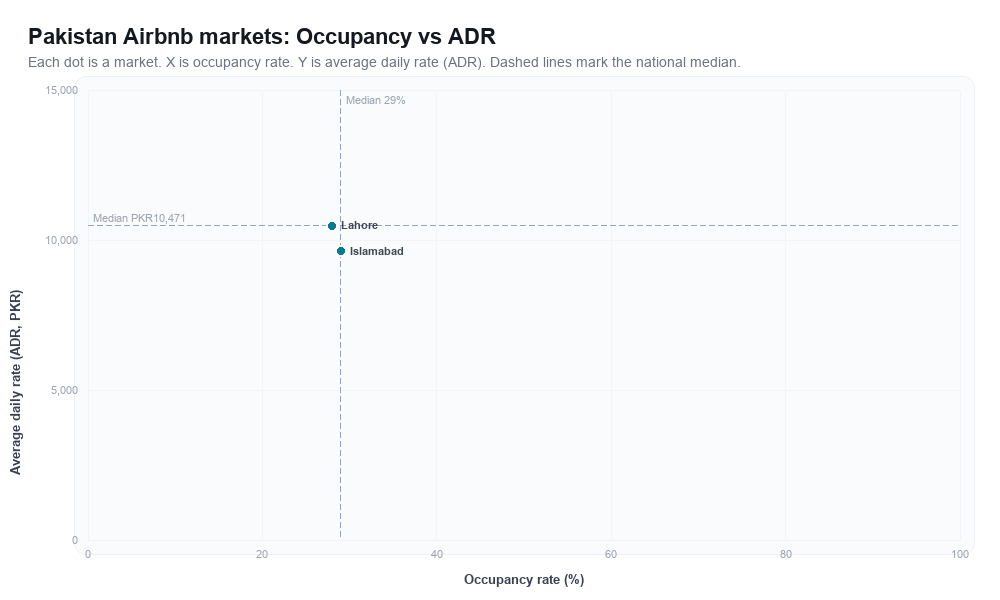Screen dimensions: 1000x600
Task: Click the 80 x-axis tick label
Action: click(x=786, y=554)
